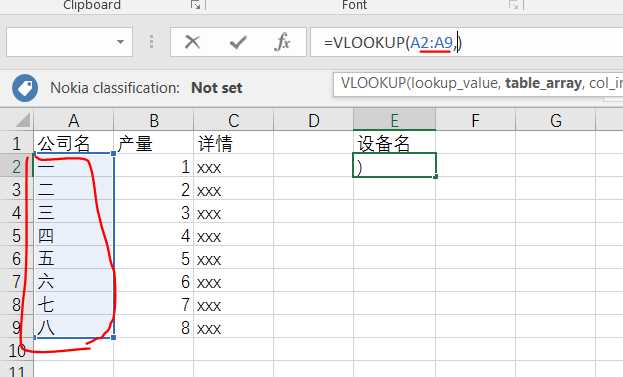Screen dimensions: 623x377
Task: Click xxx cell in row 2
Action: (234, 166)
